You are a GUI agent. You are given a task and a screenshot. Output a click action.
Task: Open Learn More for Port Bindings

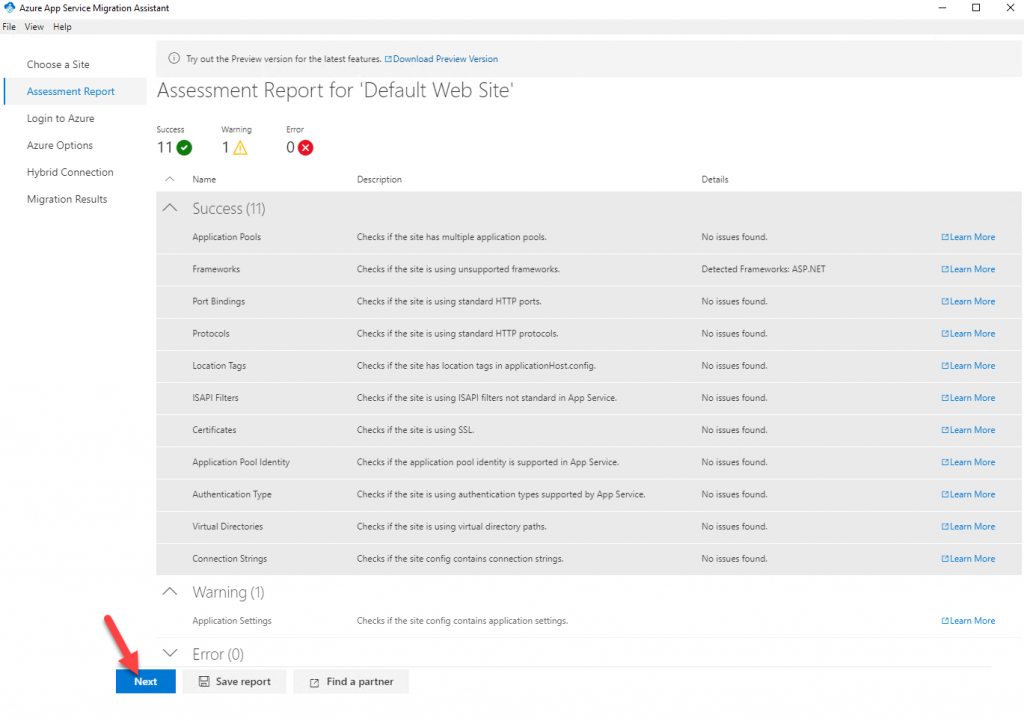coord(968,301)
